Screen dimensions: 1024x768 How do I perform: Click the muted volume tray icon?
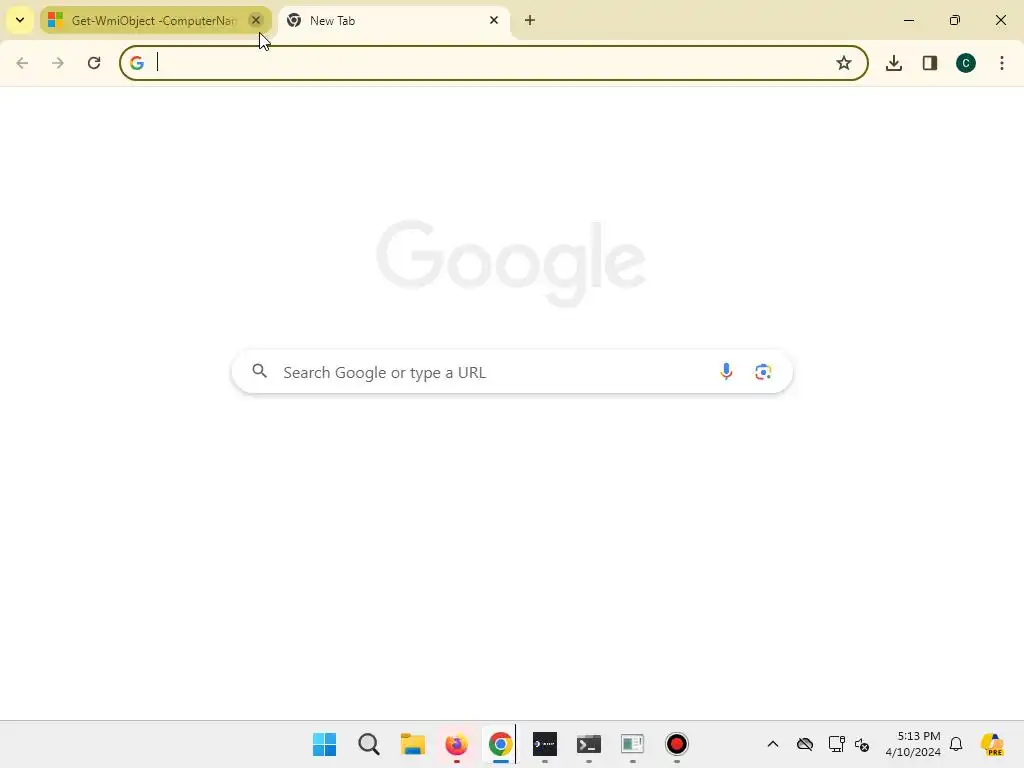click(x=862, y=744)
